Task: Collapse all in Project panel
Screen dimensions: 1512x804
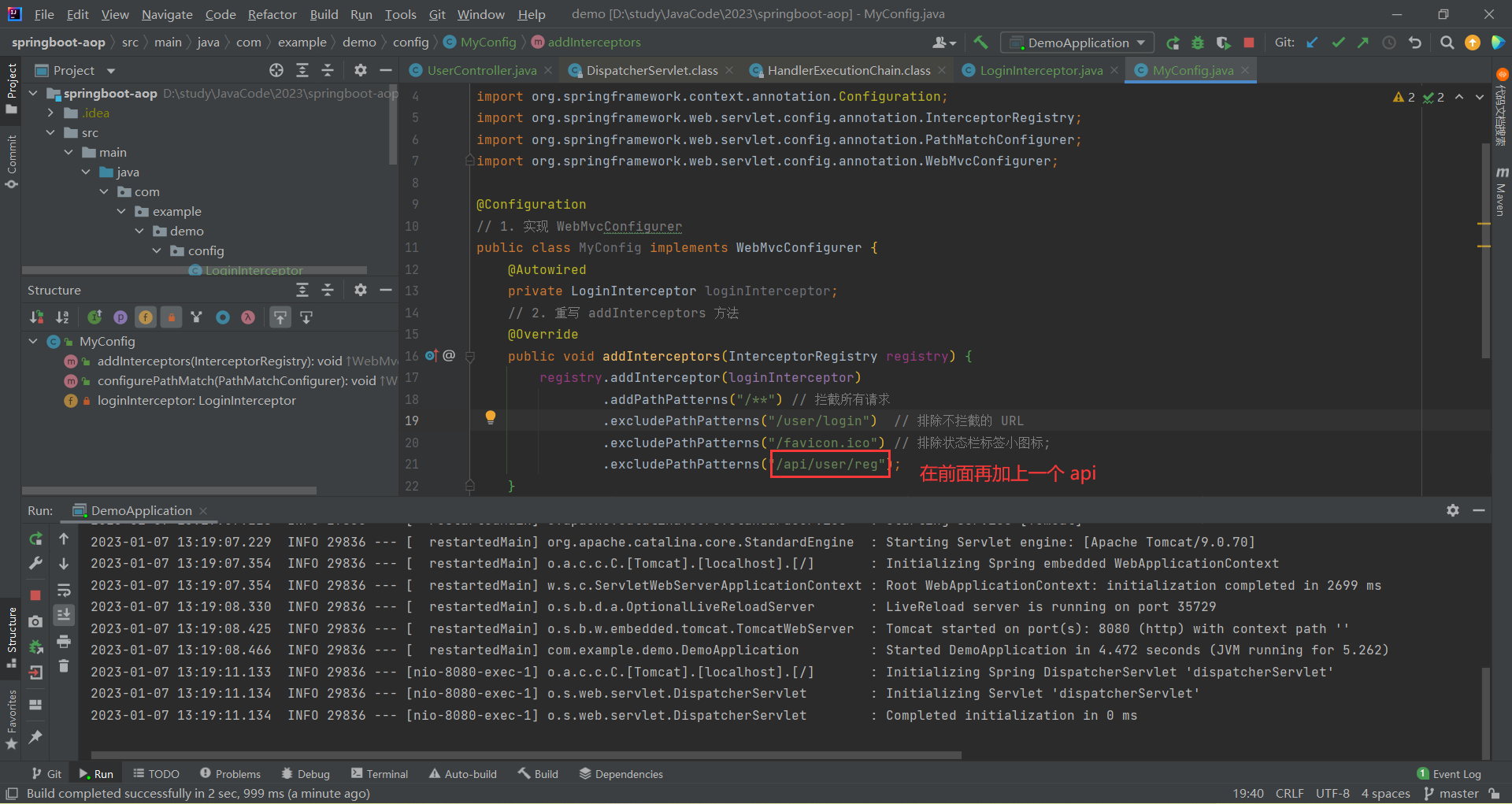Action: click(328, 70)
